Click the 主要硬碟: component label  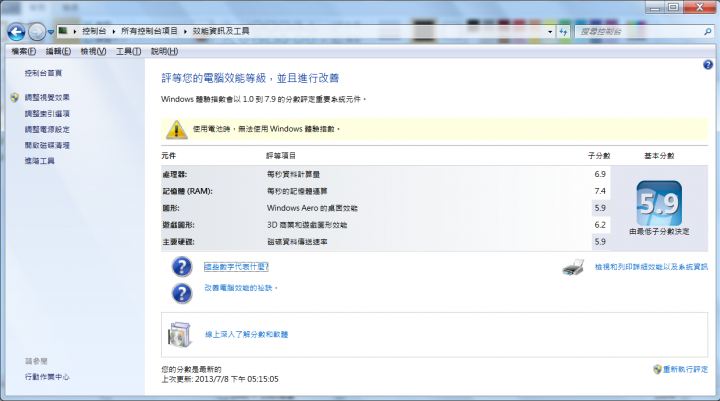click(x=178, y=242)
